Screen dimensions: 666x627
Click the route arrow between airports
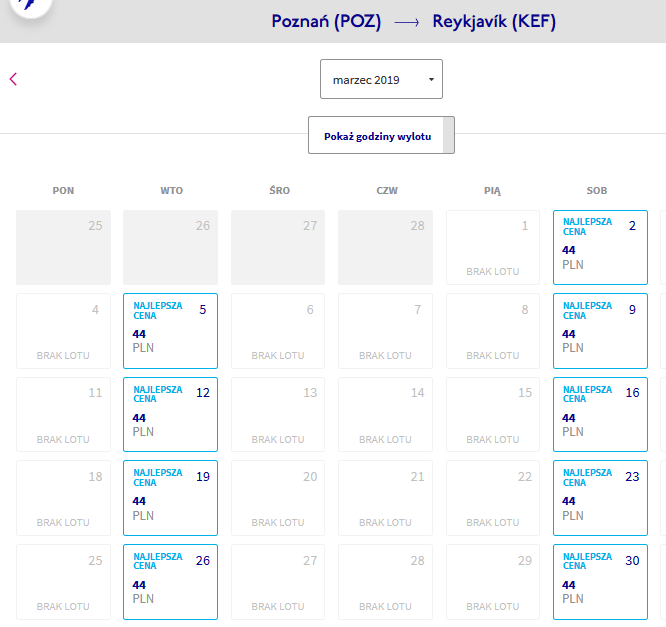(406, 23)
